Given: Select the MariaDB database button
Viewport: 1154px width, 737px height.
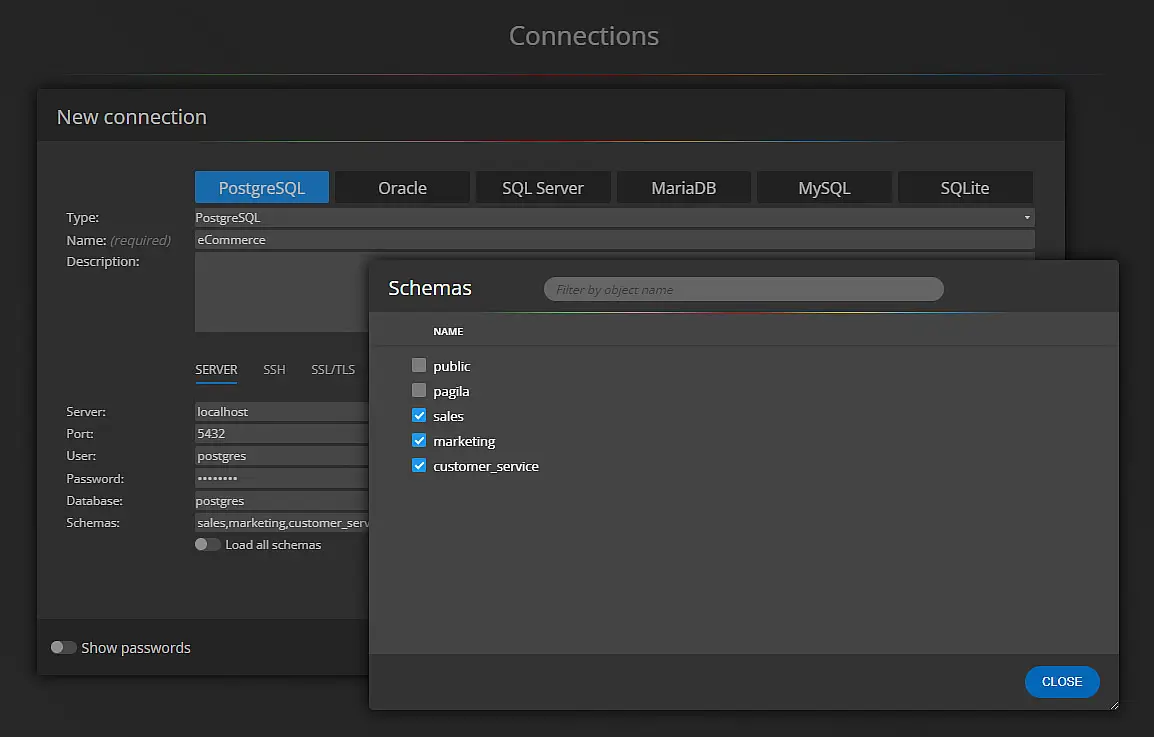Looking at the screenshot, I should pos(684,188).
